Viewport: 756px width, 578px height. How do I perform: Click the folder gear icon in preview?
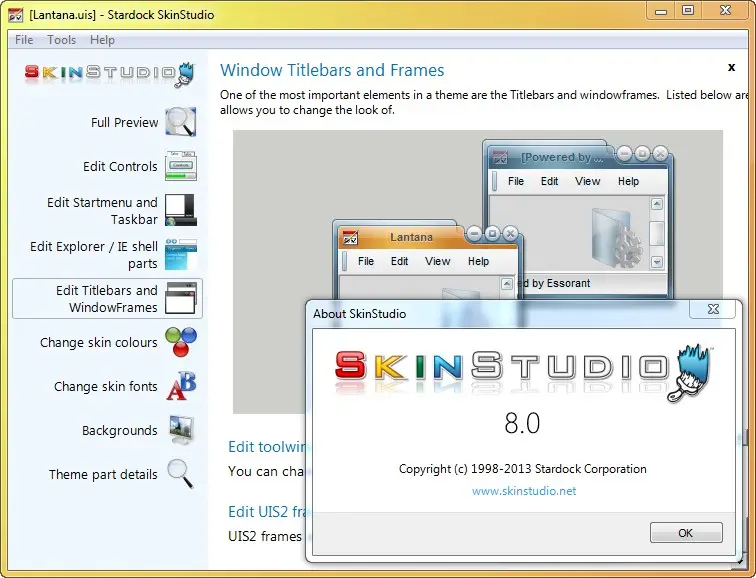pos(616,238)
